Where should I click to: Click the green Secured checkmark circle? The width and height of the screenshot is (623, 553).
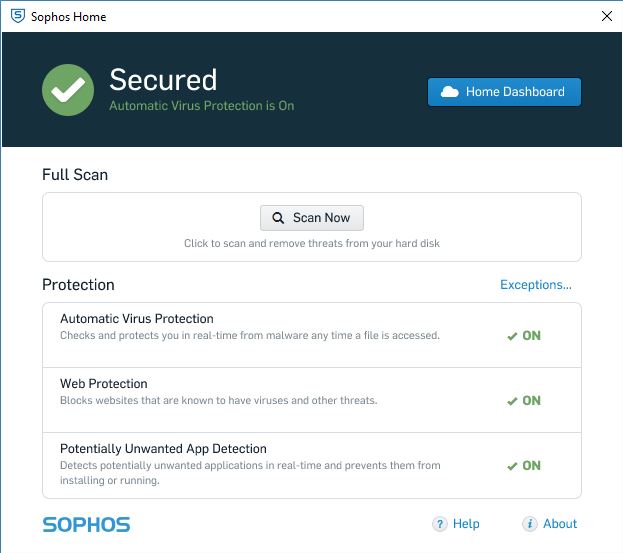pos(68,90)
